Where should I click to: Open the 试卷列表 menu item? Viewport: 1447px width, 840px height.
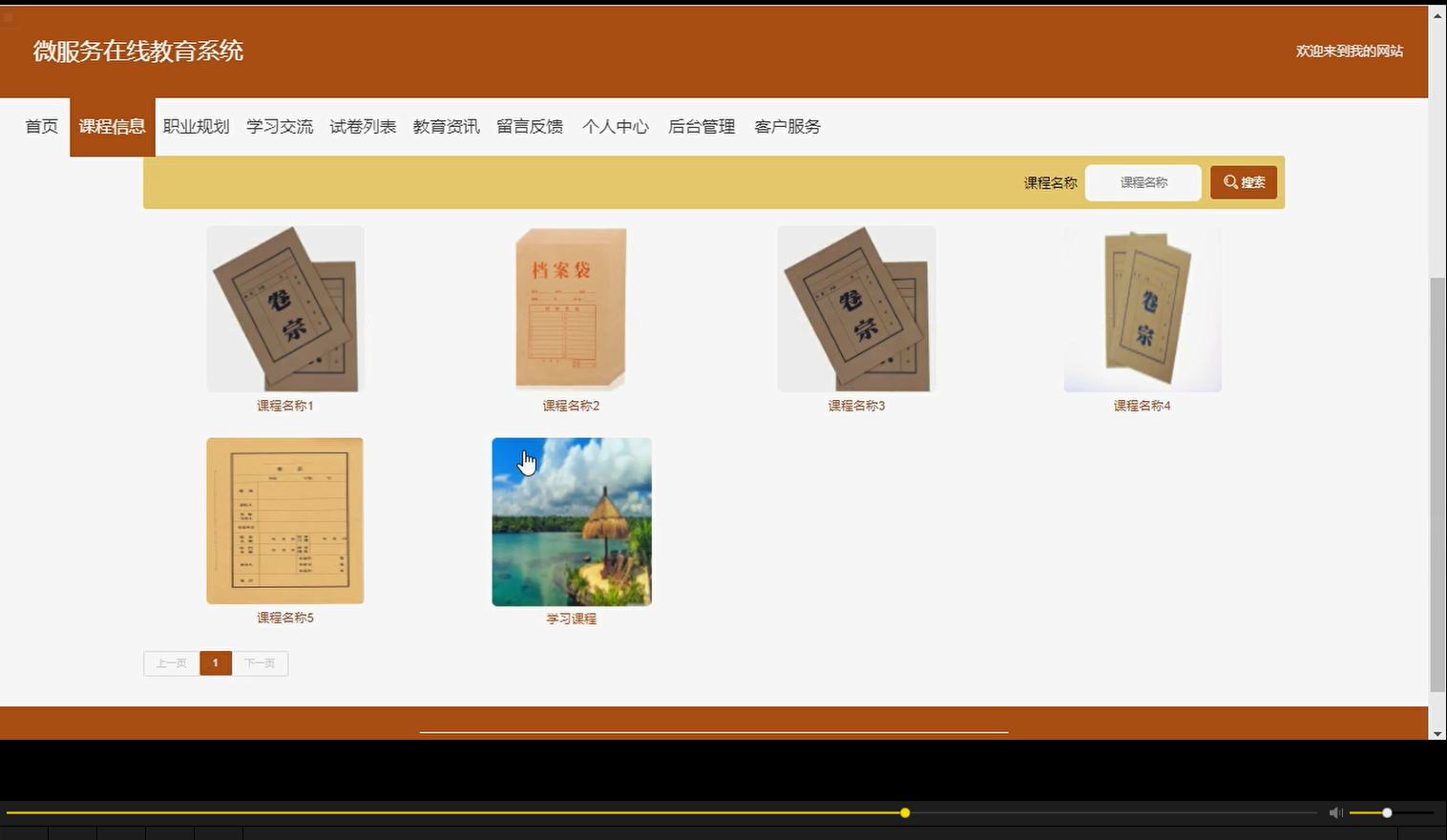point(363,126)
